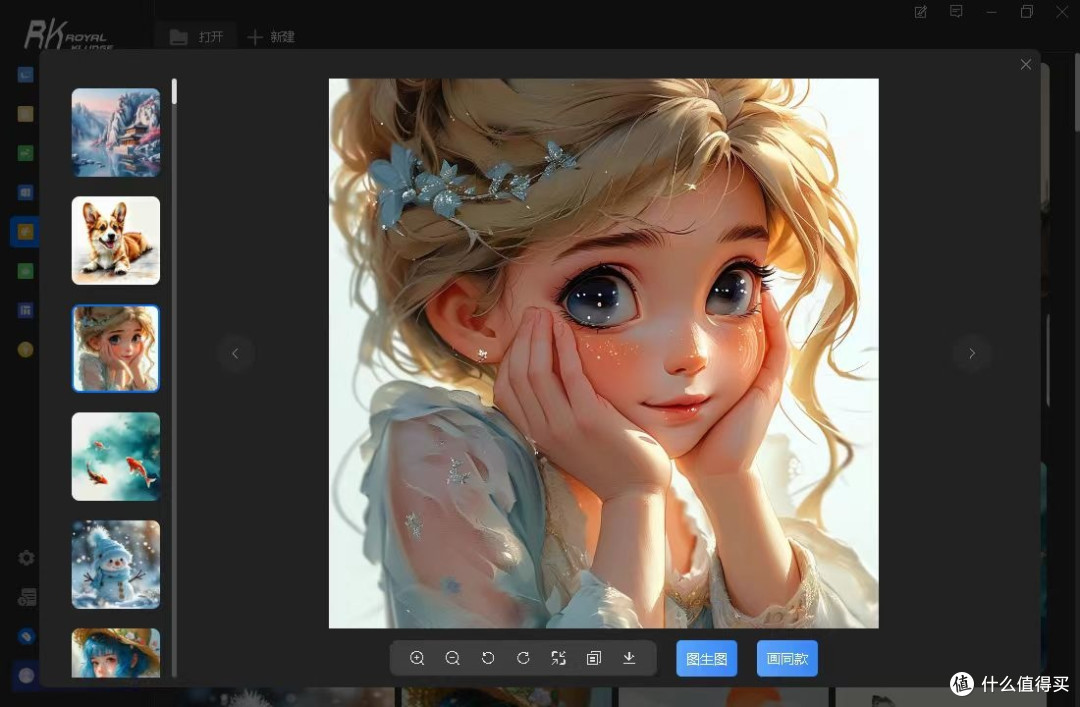Screen dimensions: 1080x707
Task: Click the thumbnail list scrollbar
Action: tap(174, 91)
